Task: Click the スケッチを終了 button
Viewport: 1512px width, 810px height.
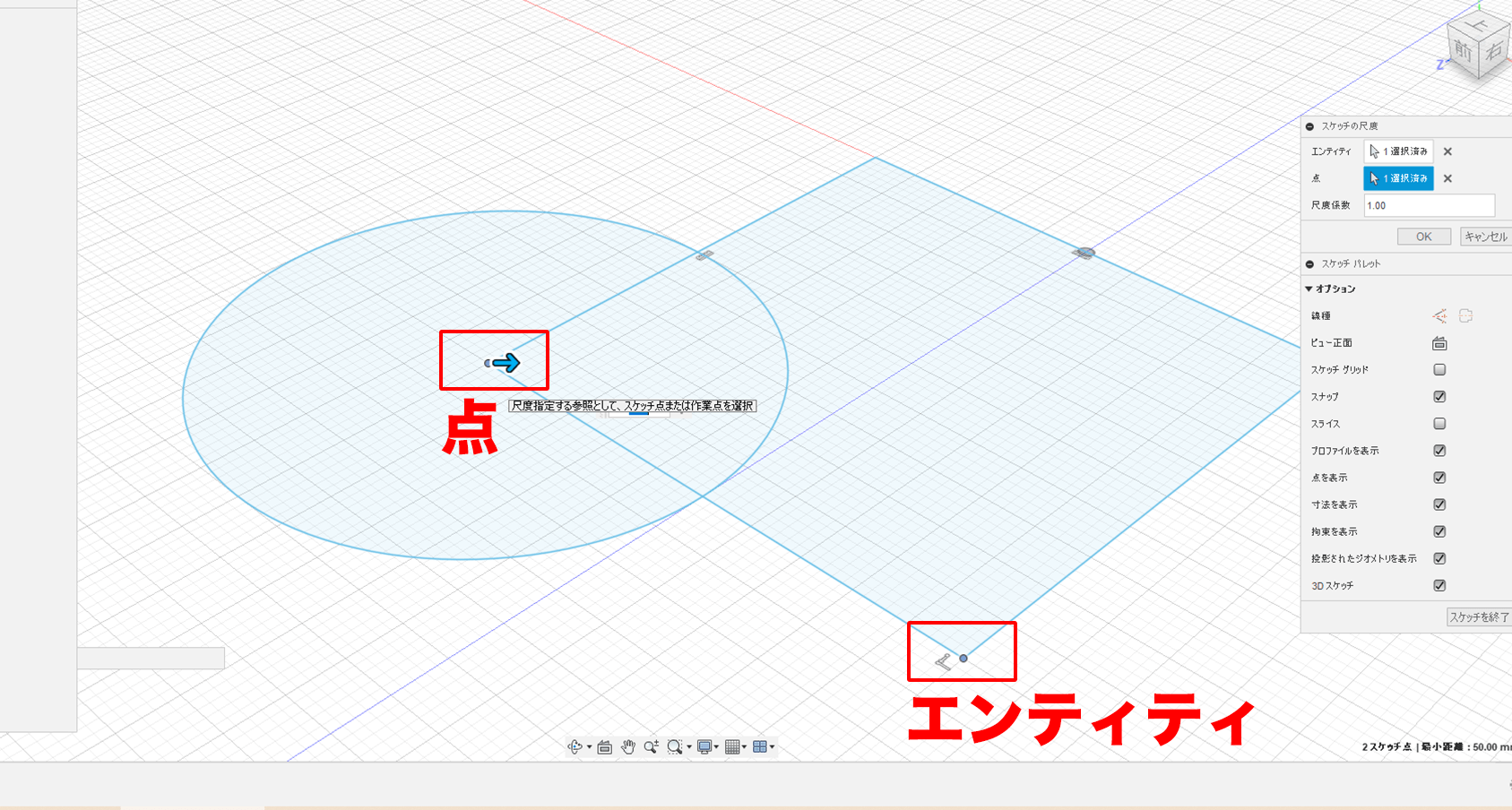Action: click(x=1480, y=617)
